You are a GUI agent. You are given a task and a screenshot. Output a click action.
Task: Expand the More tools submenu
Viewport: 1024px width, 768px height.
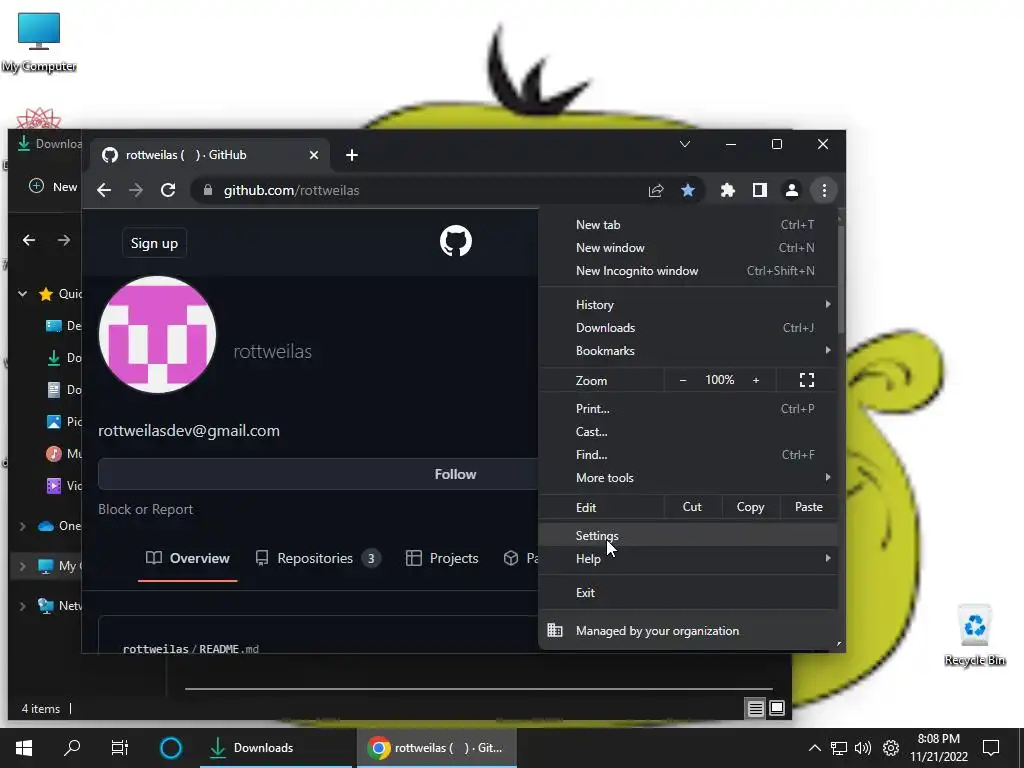(688, 477)
